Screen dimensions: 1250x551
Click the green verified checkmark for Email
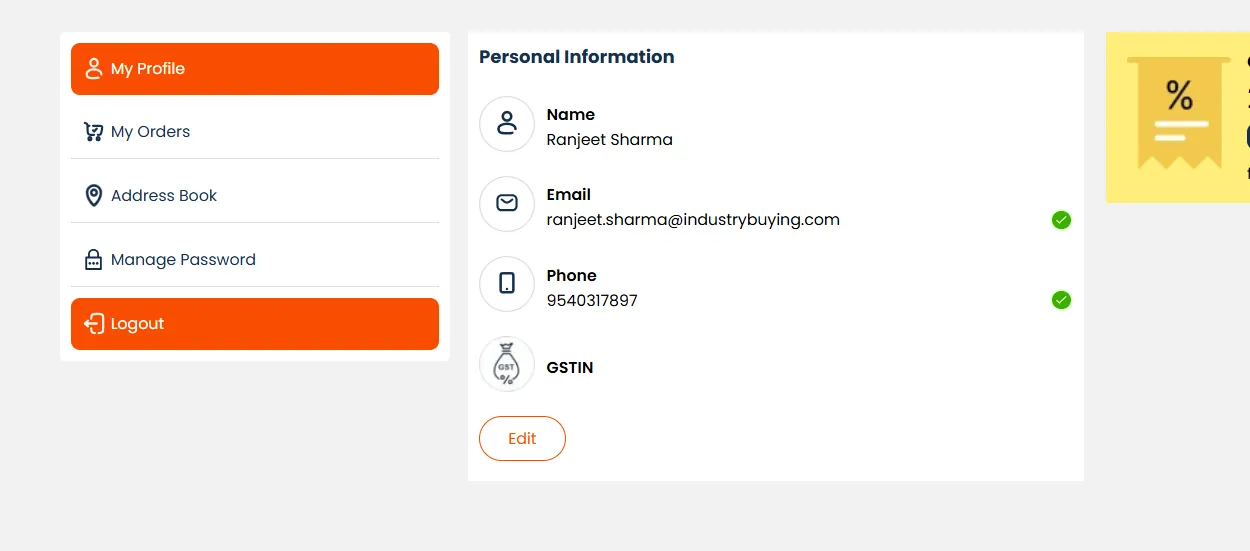pos(1061,220)
